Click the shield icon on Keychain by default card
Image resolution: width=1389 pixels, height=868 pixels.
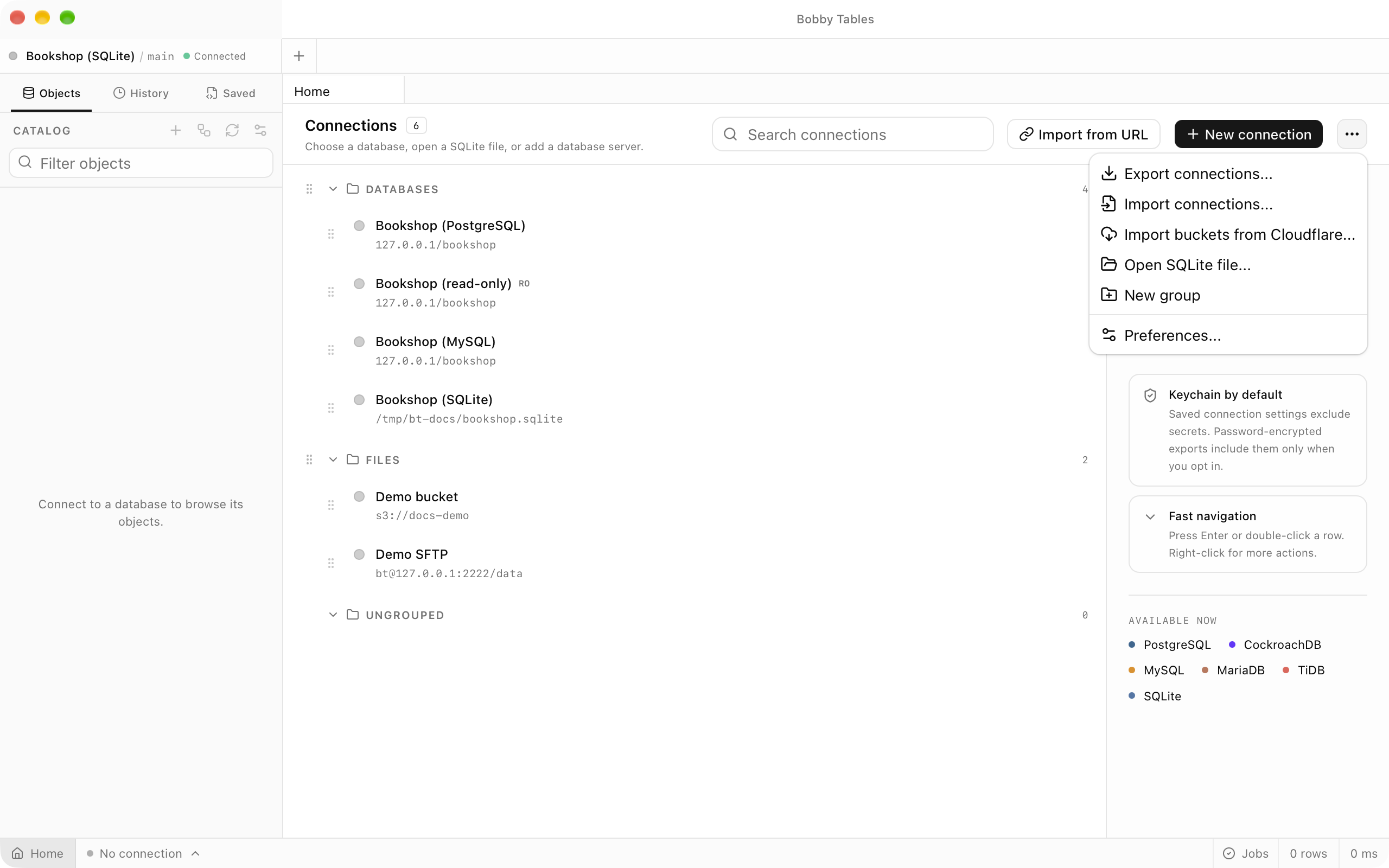pos(1150,395)
